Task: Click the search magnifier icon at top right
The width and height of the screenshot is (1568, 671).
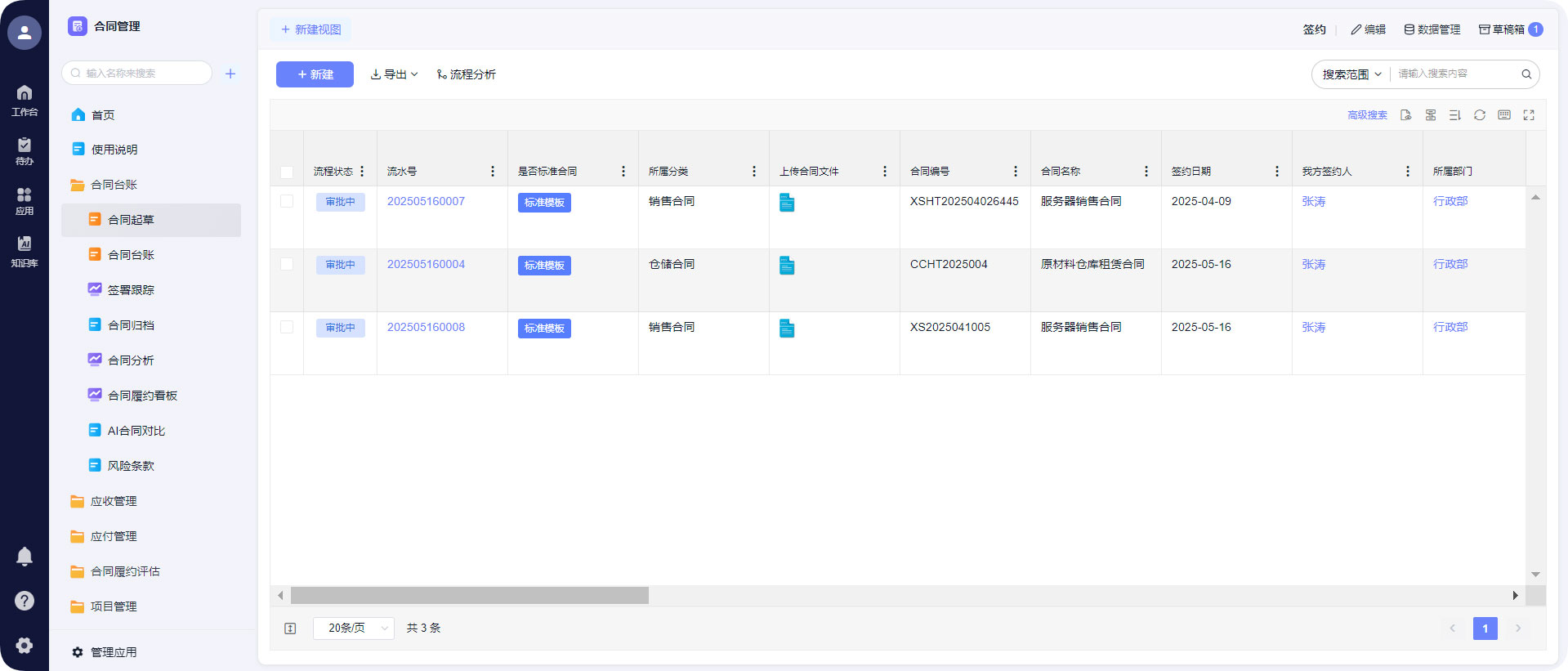Action: (1526, 74)
